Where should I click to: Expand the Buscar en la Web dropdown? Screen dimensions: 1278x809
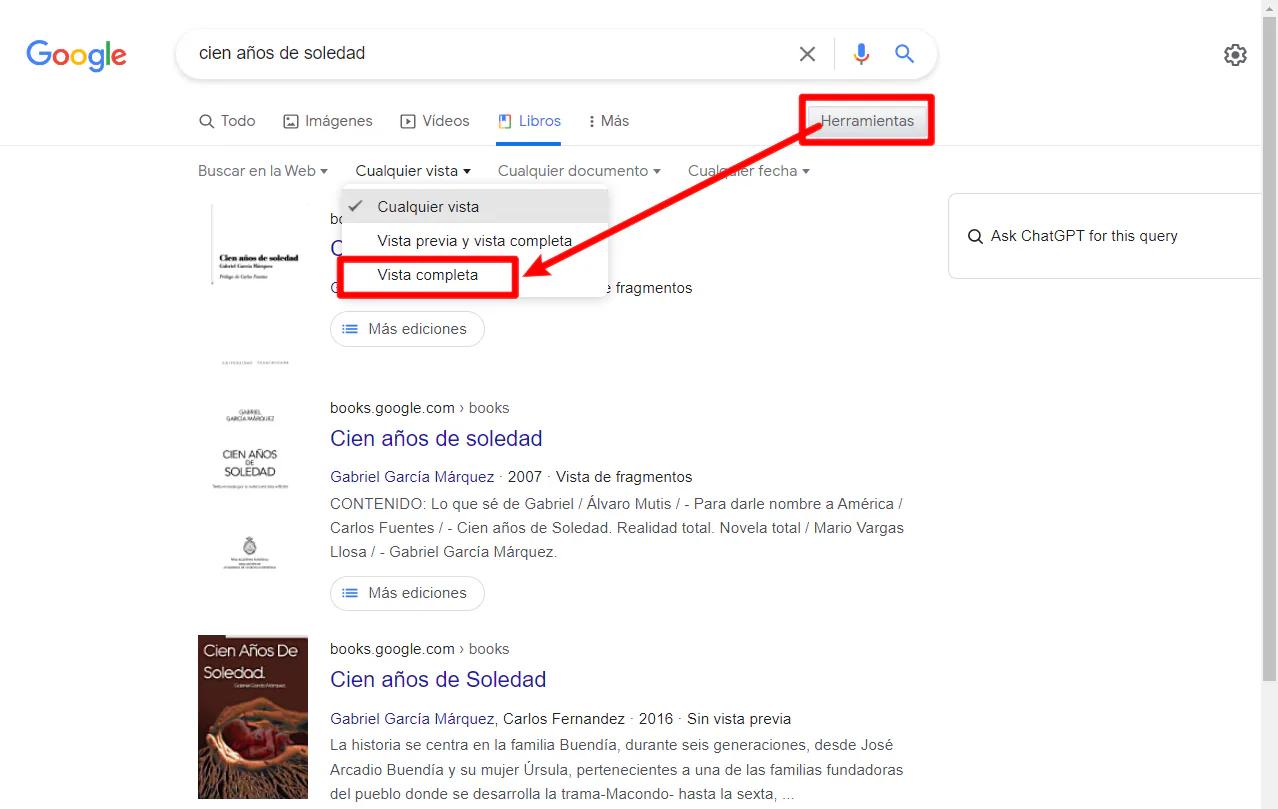click(x=262, y=171)
